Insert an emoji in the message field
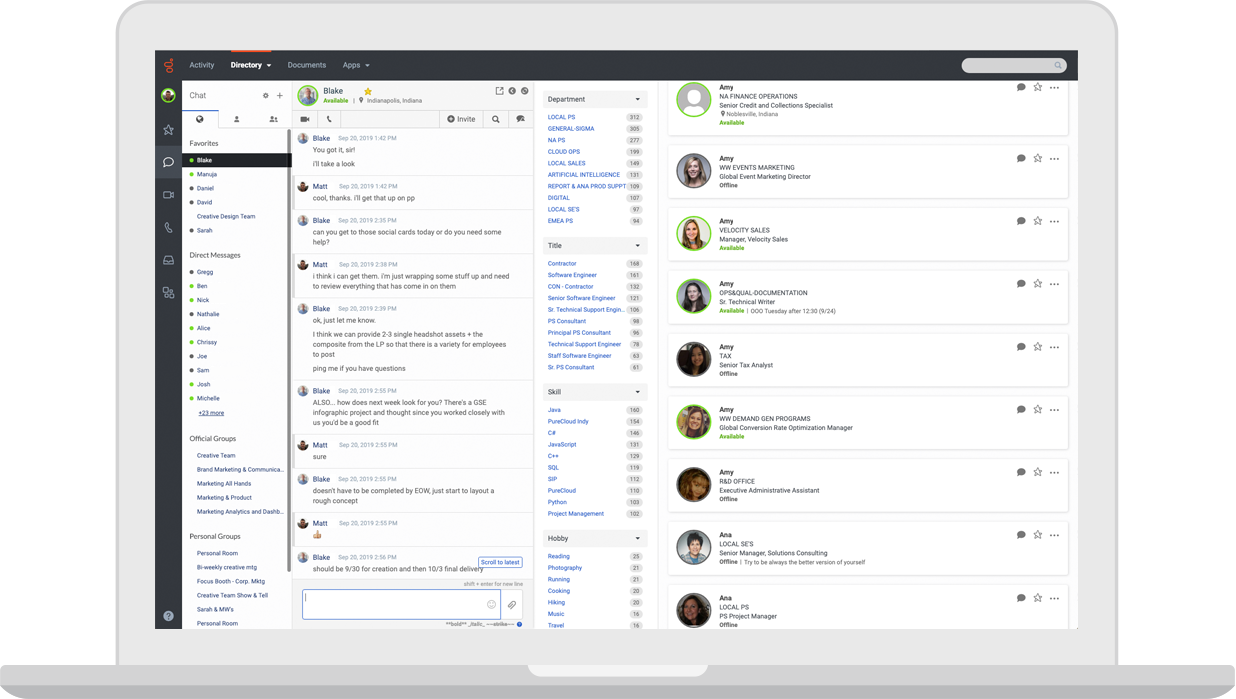Image resolution: width=1236 pixels, height=699 pixels. (489, 604)
